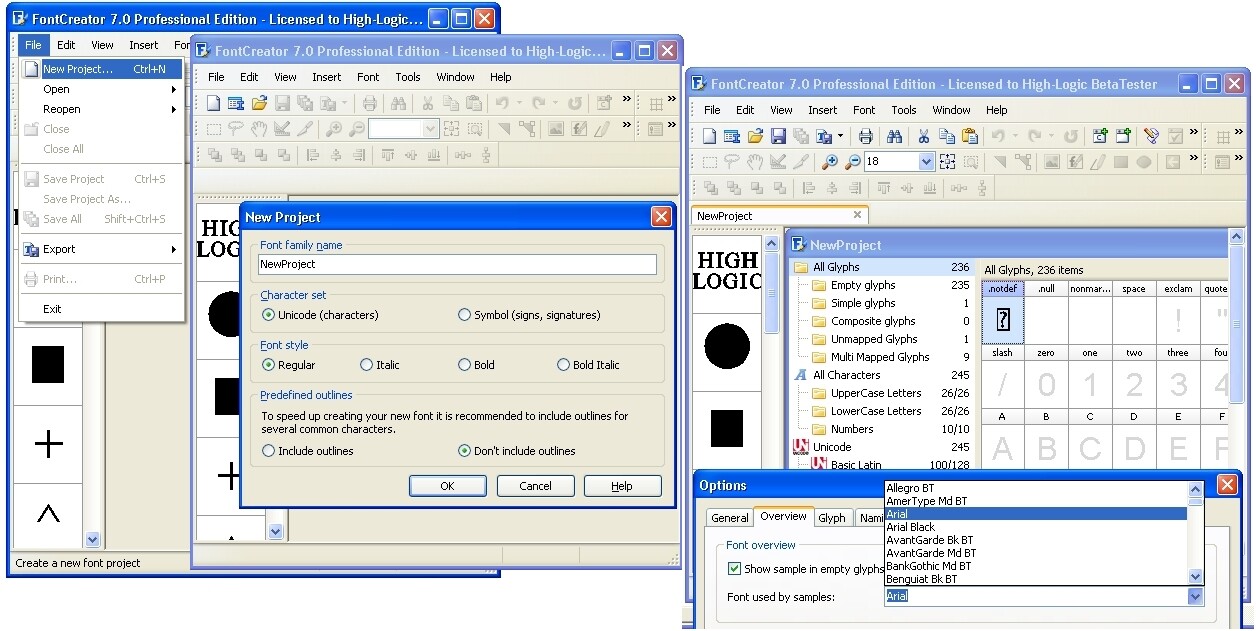The height and width of the screenshot is (631, 1256).
Task: Open Font menu in right window
Action: pos(864,110)
